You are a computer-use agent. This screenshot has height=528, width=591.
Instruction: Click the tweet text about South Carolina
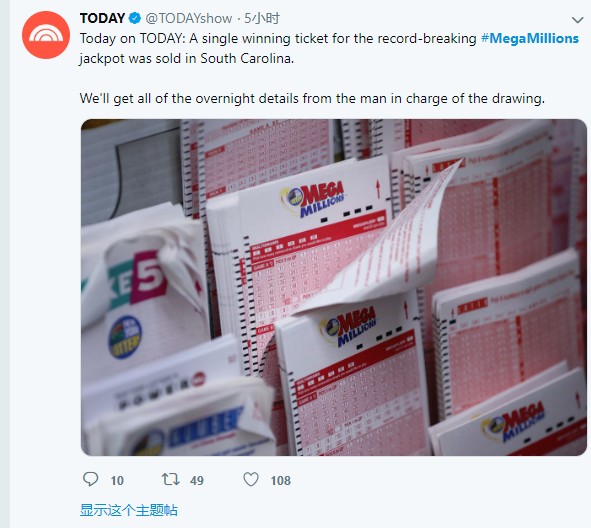point(329,48)
